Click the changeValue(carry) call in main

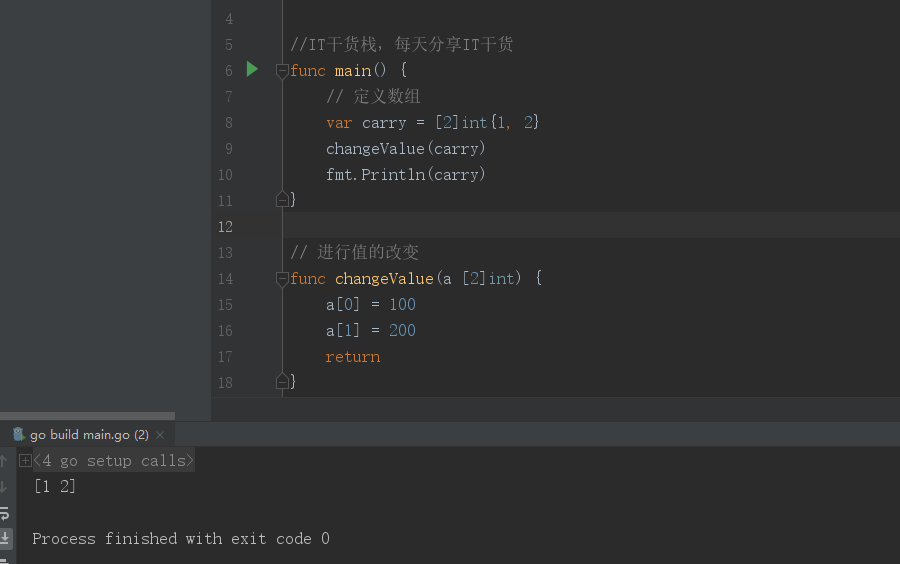click(405, 149)
